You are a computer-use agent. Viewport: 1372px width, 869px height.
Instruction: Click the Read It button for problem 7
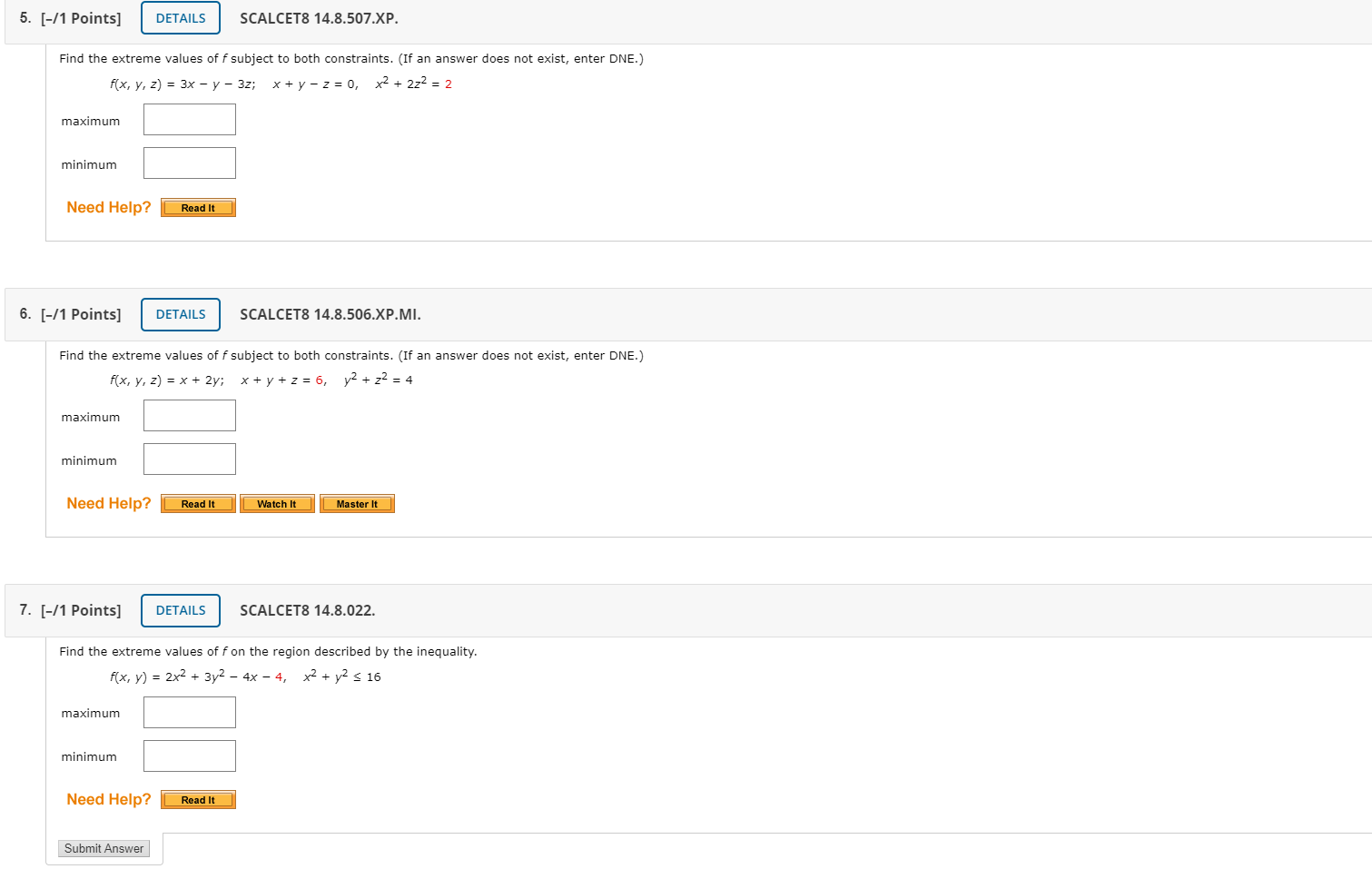point(197,799)
